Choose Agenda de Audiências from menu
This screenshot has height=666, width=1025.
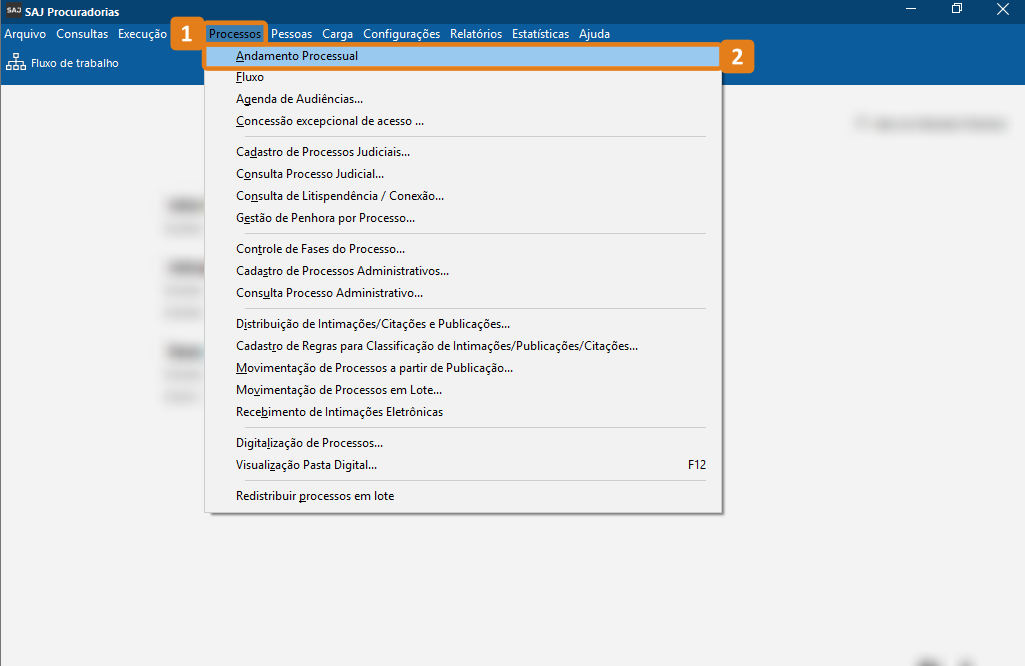pyautogui.click(x=299, y=99)
